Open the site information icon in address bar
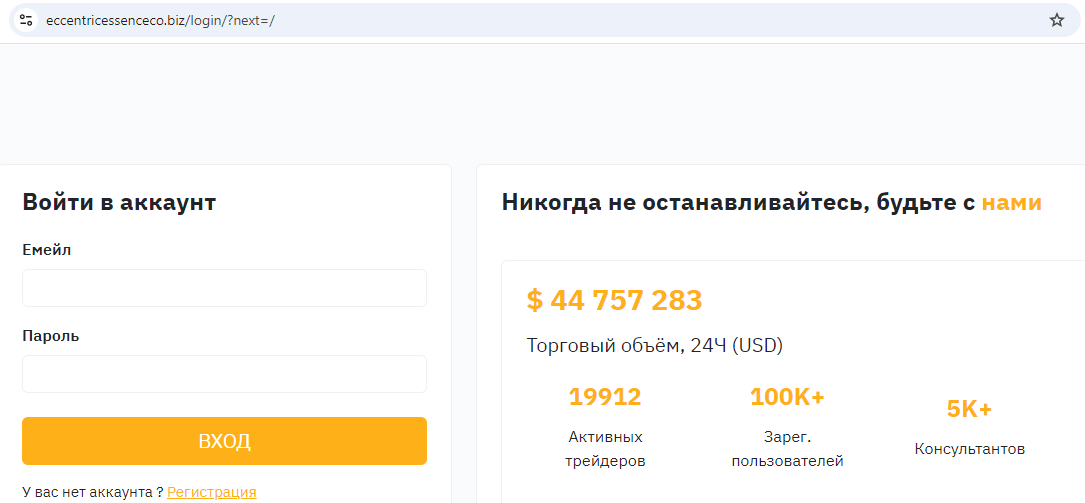 click(26, 20)
